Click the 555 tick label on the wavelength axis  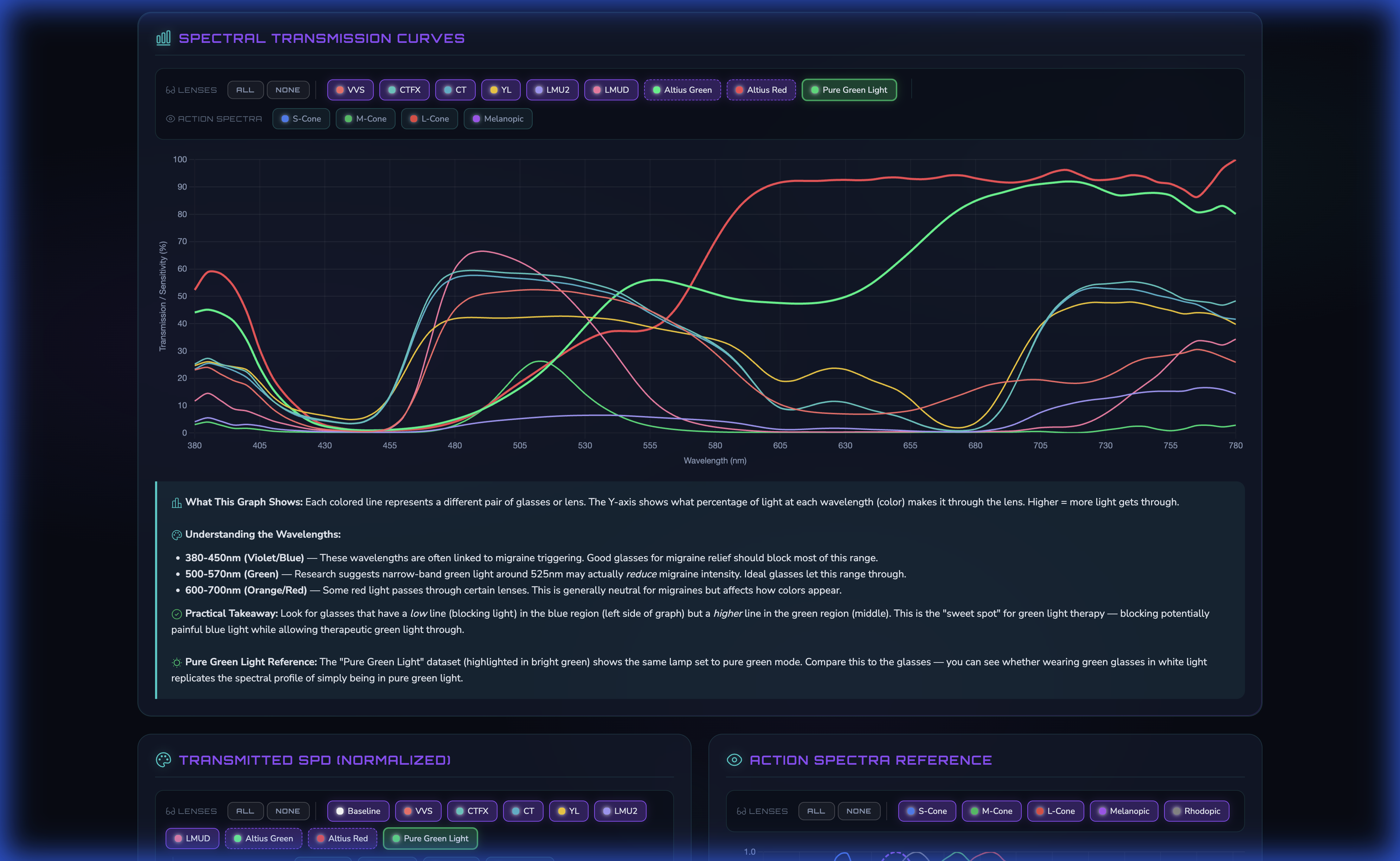[x=650, y=446]
